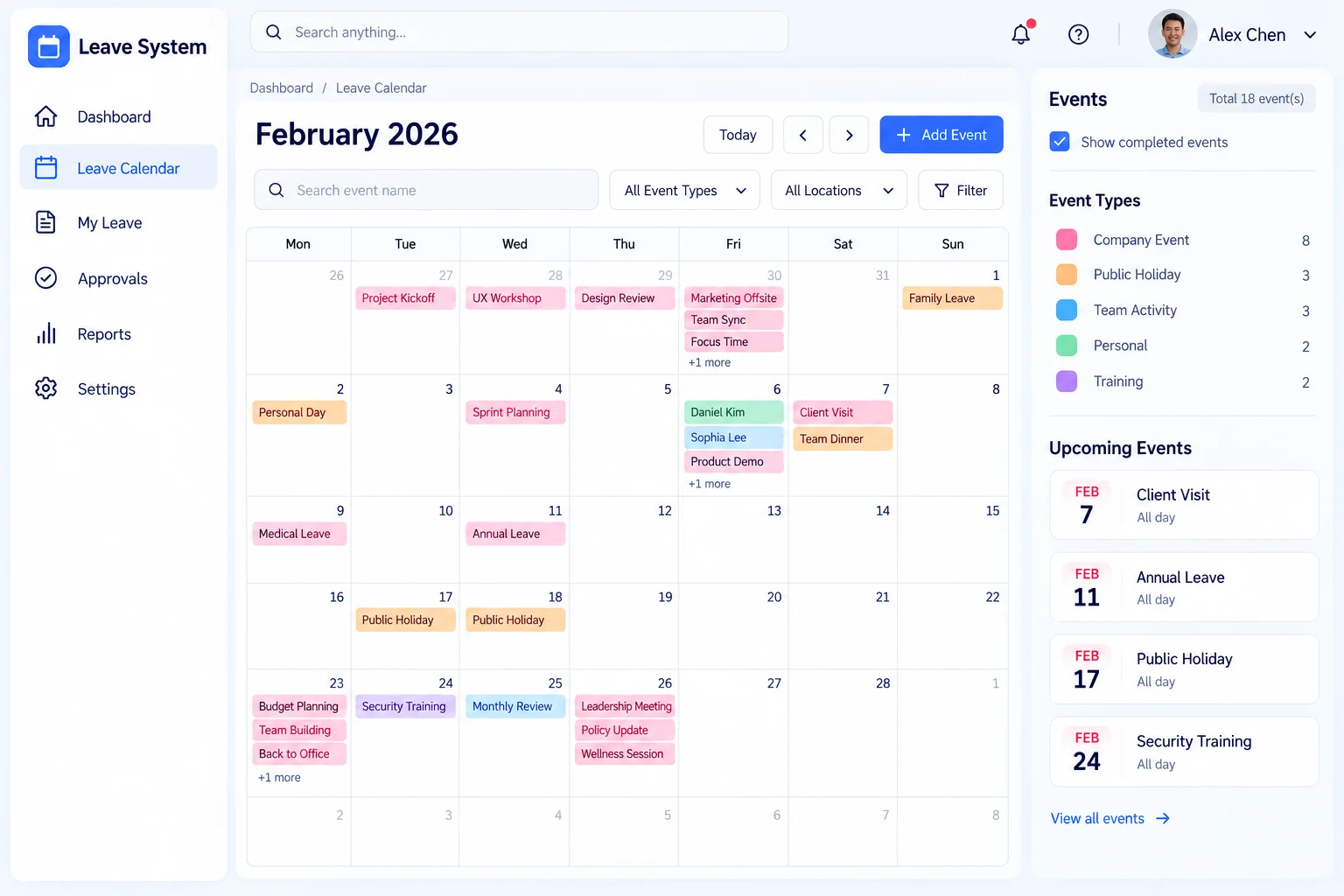This screenshot has height=896, width=1344.
Task: Click the Dashboard breadcrumb link
Action: click(281, 87)
